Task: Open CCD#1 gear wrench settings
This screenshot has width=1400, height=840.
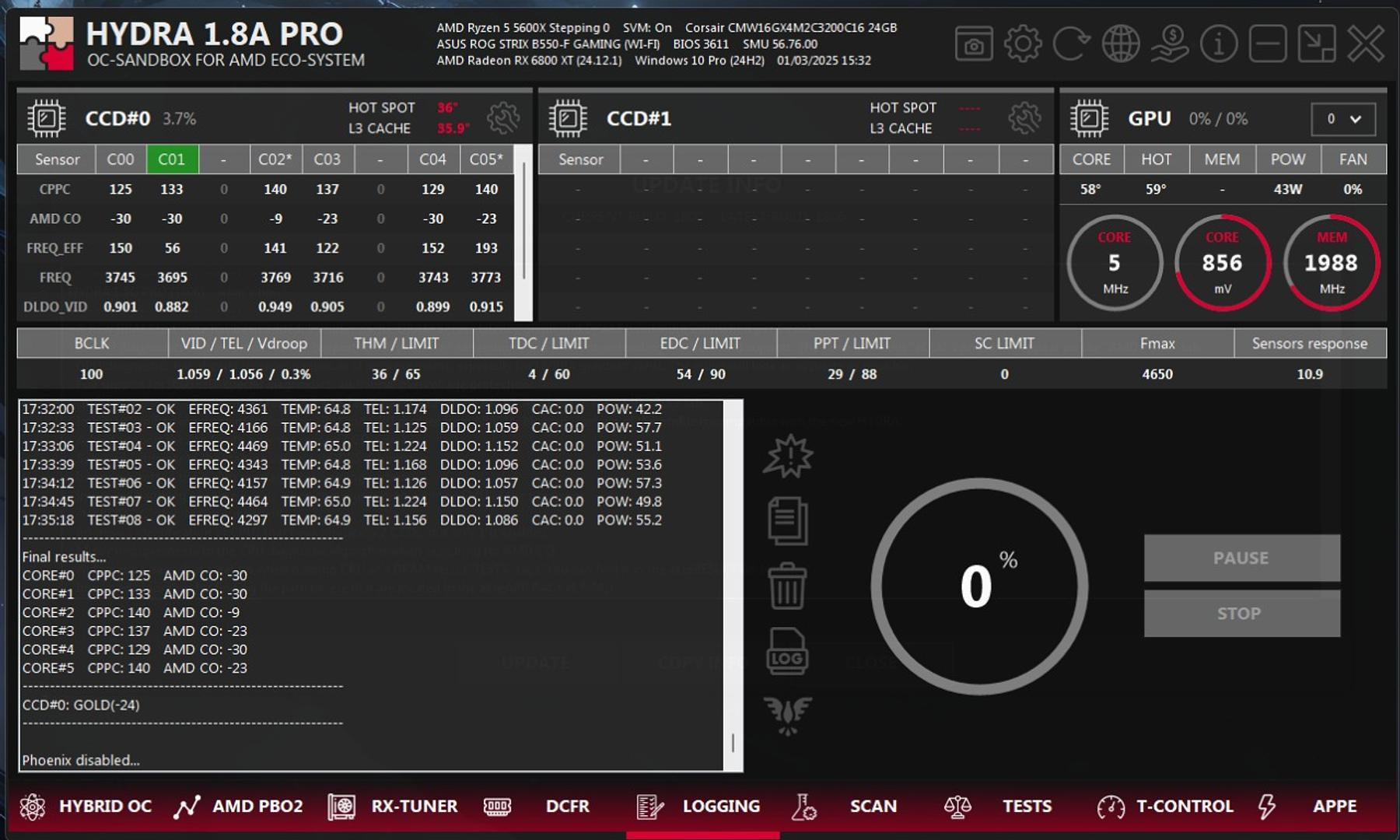Action: (x=1024, y=118)
